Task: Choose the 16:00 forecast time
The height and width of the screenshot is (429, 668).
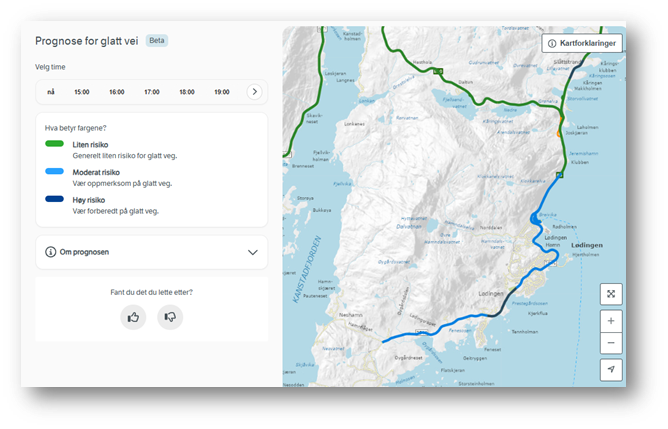Action: click(117, 92)
